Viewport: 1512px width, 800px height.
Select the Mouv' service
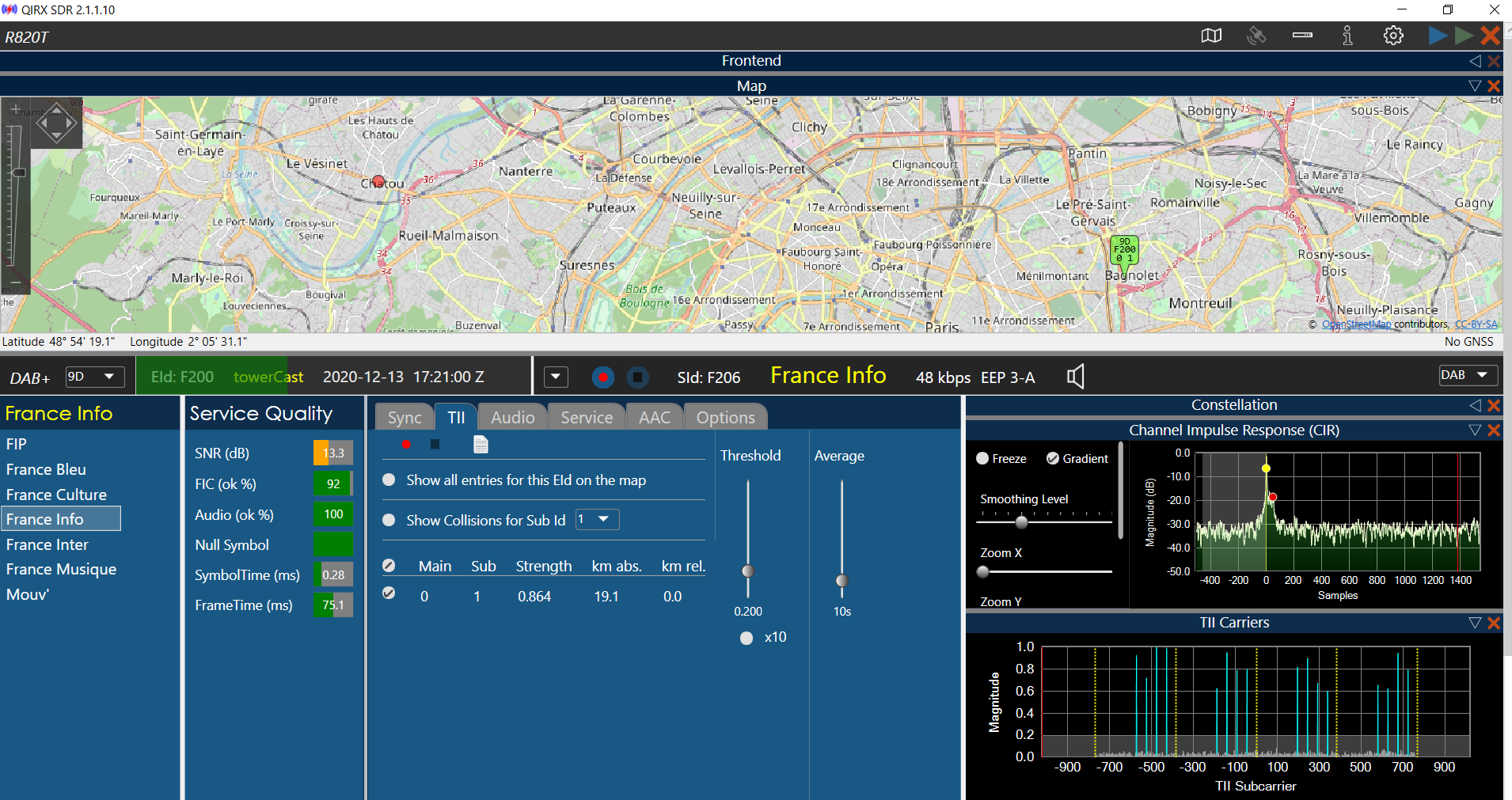tap(28, 594)
